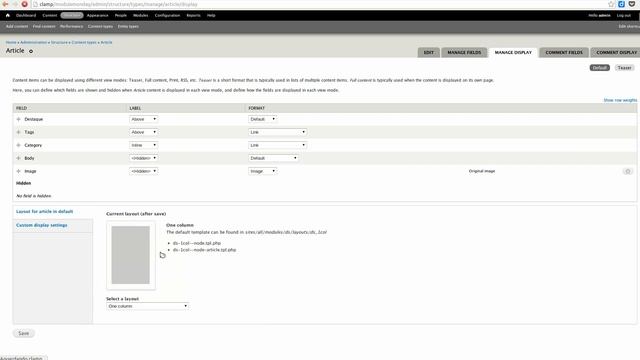Viewport: 640px width, 360px height.
Task: Go to Structure breadcrumb
Action: (59, 42)
